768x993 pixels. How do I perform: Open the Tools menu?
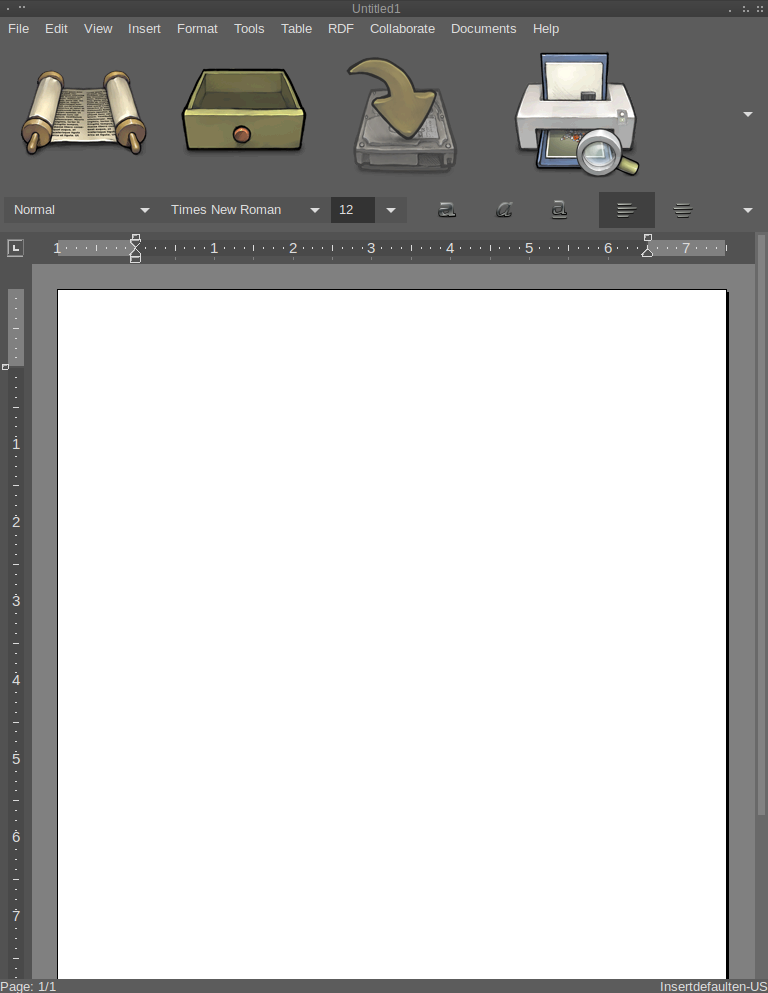click(x=249, y=28)
